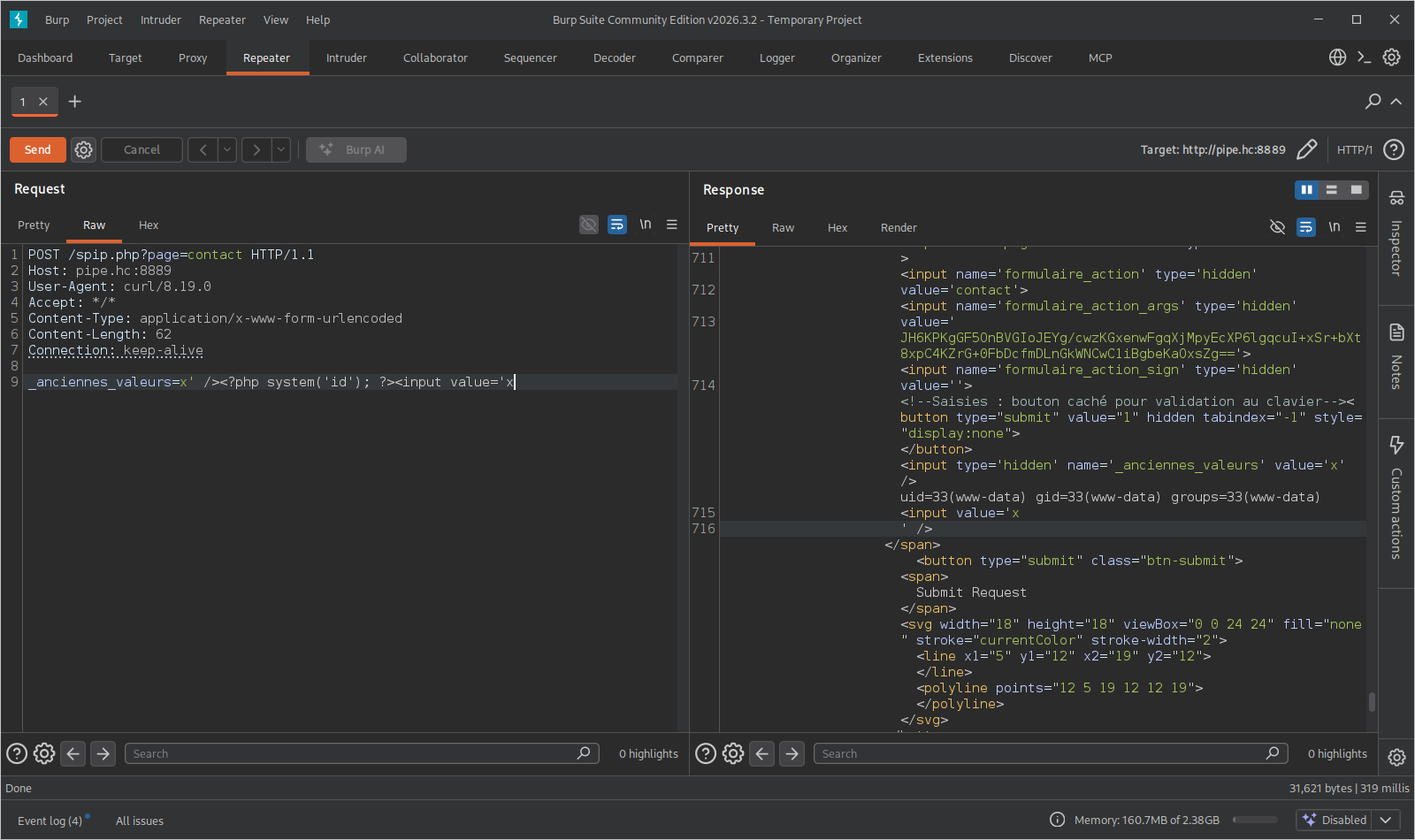Jump to next match in Response search

[x=792, y=753]
